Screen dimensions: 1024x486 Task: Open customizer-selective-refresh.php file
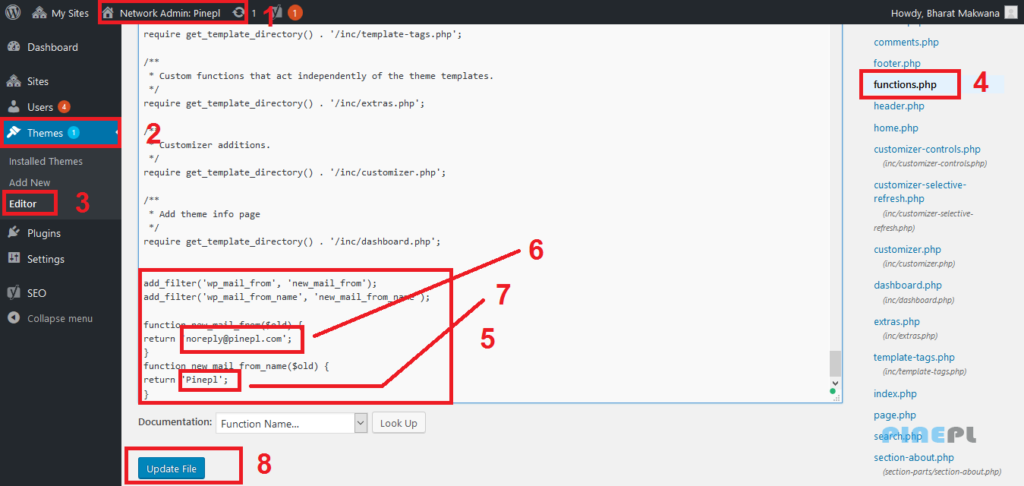(x=920, y=191)
